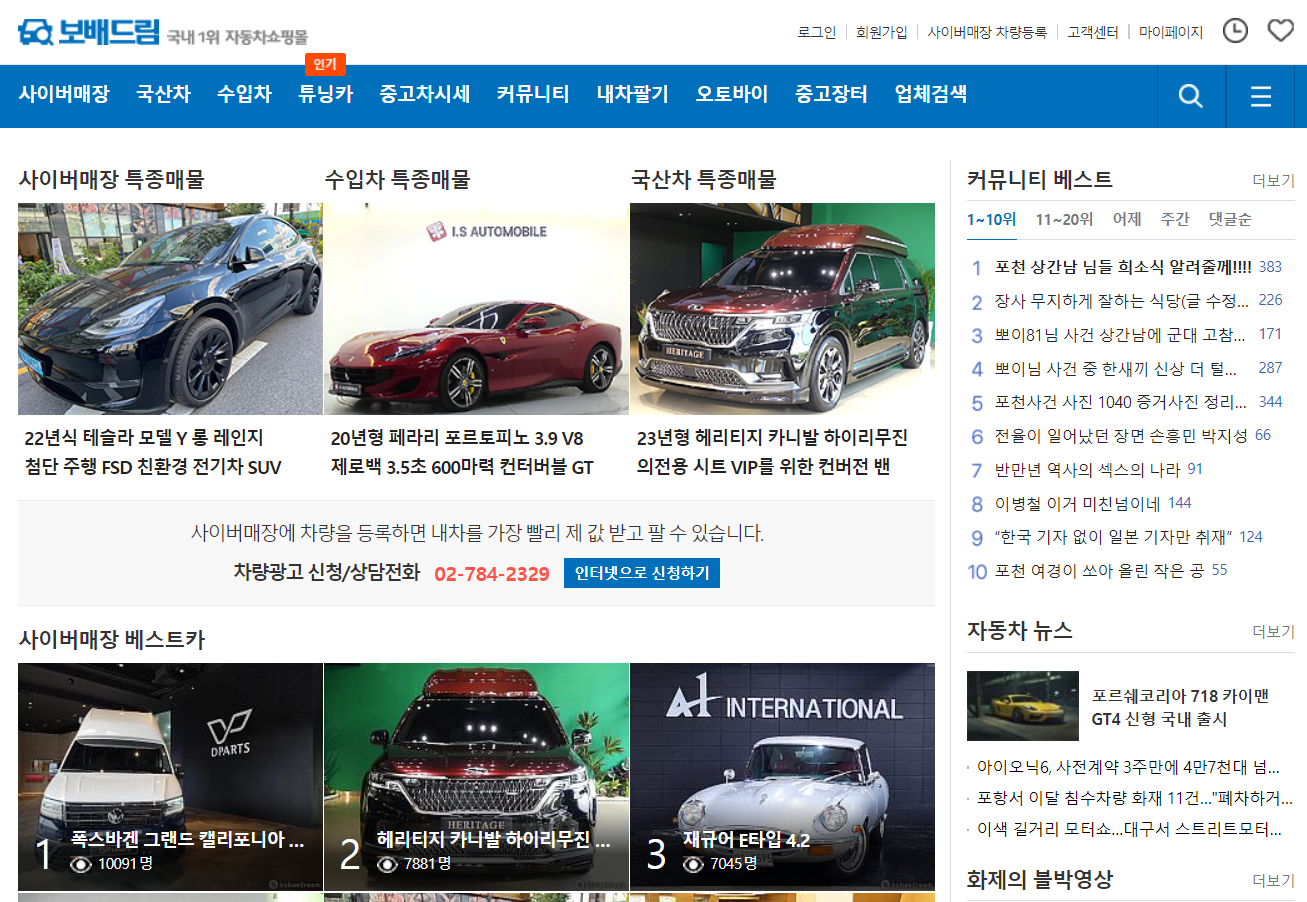The image size is (1307, 902).
Task: Click eye view-count icon on Jaguar E-Type
Action: tap(694, 864)
